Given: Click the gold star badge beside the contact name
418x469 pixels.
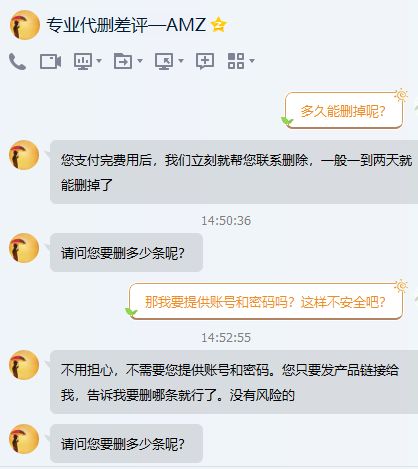Looking at the screenshot, I should point(219,25).
